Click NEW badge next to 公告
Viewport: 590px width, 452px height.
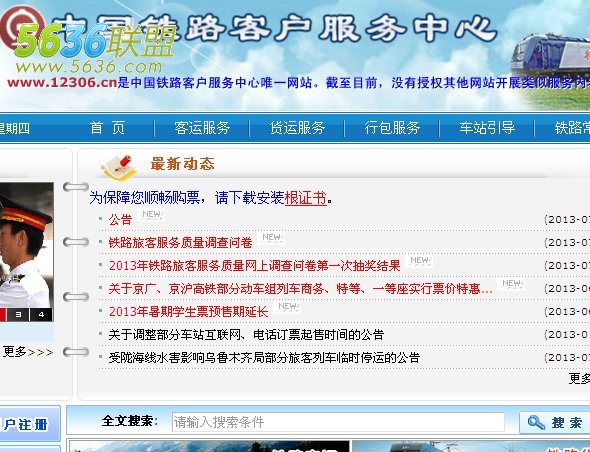point(151,215)
